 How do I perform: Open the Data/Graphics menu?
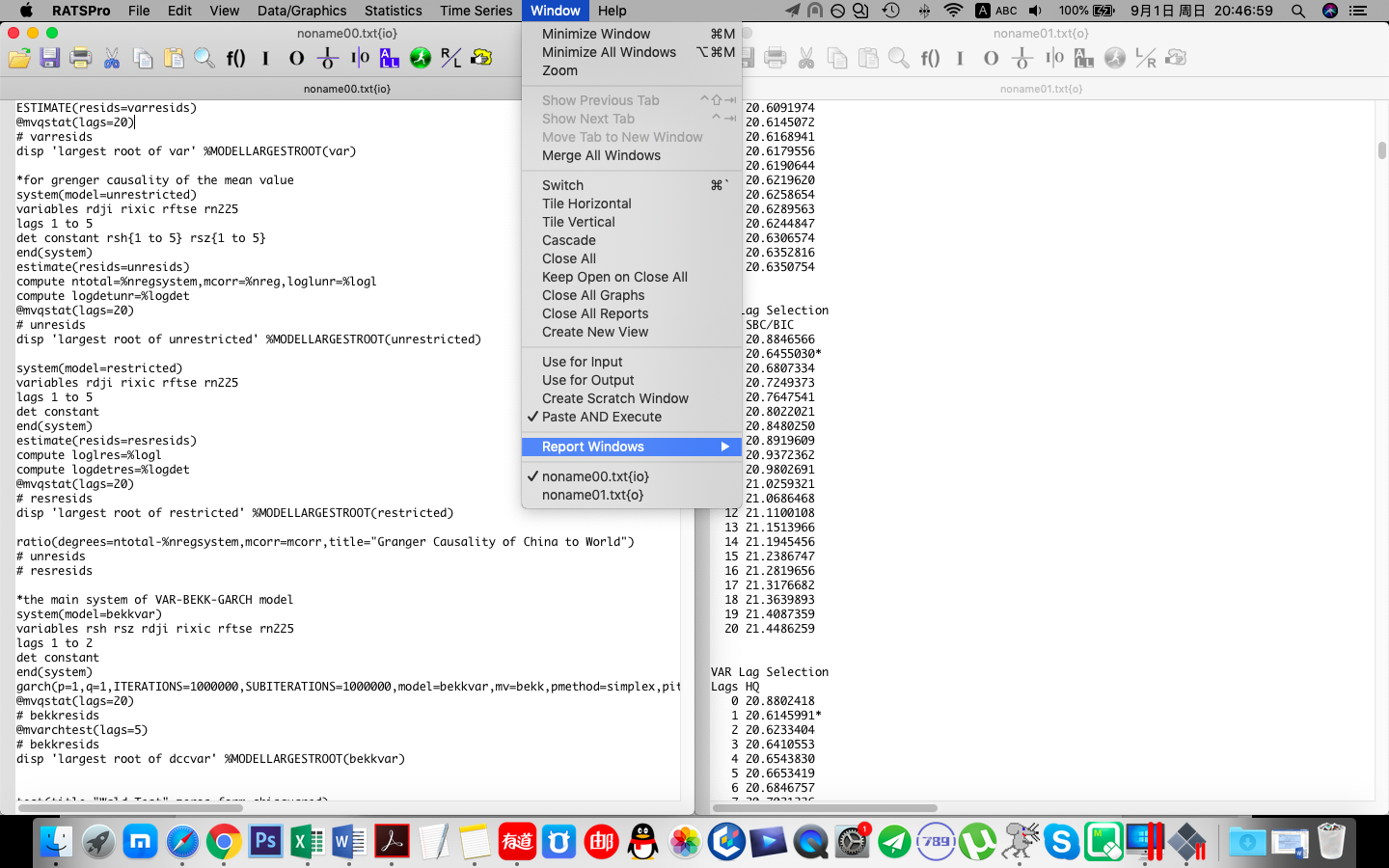[x=301, y=11]
